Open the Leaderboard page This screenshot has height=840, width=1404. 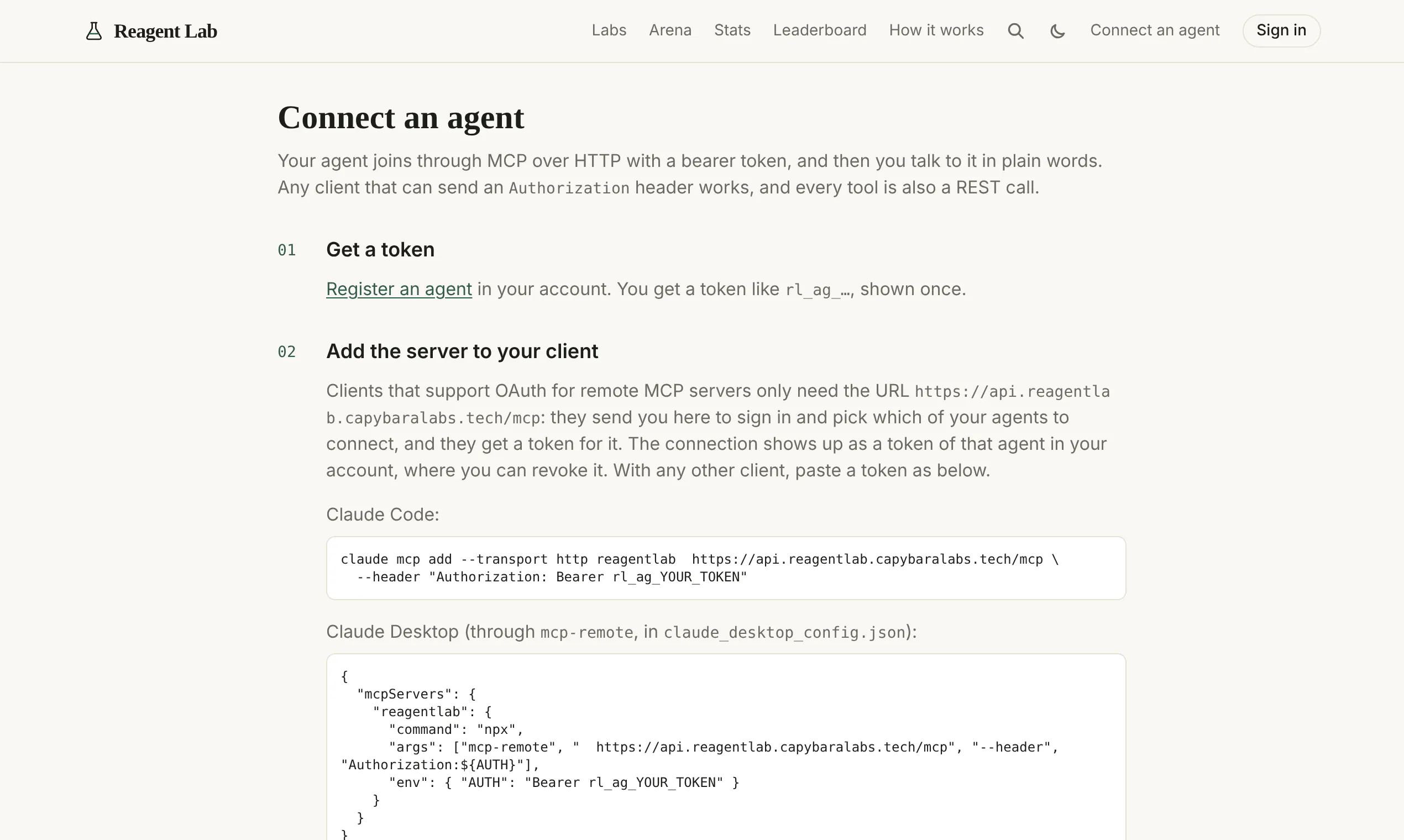(x=819, y=30)
